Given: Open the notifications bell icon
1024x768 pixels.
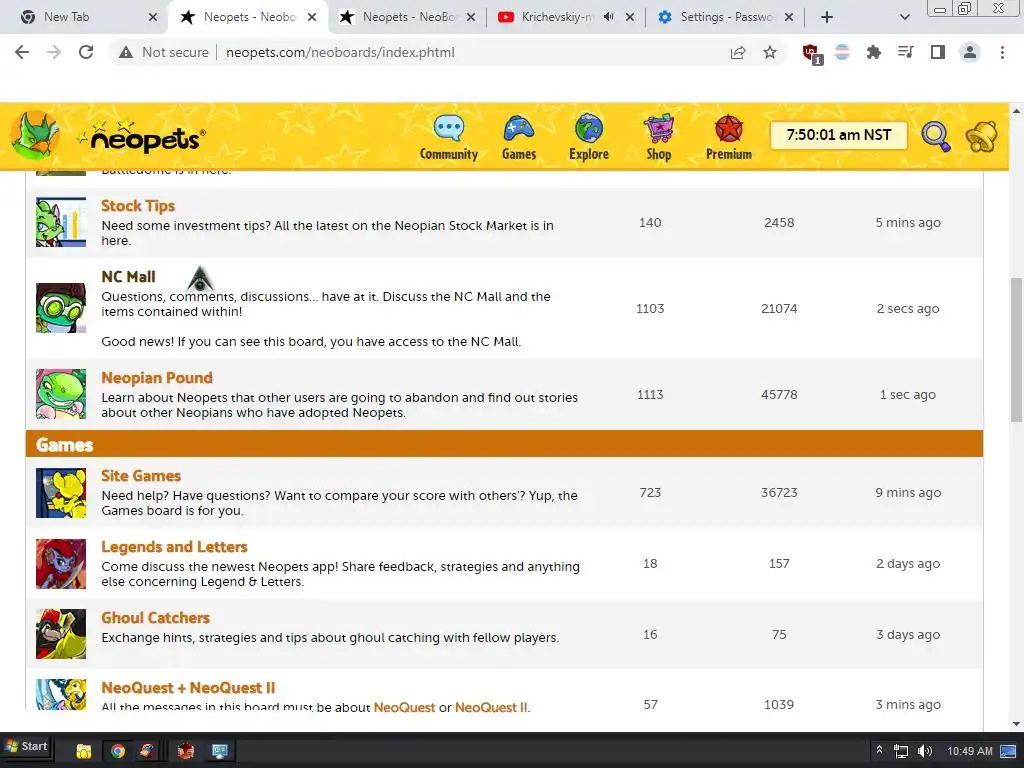Looking at the screenshot, I should pos(982,136).
